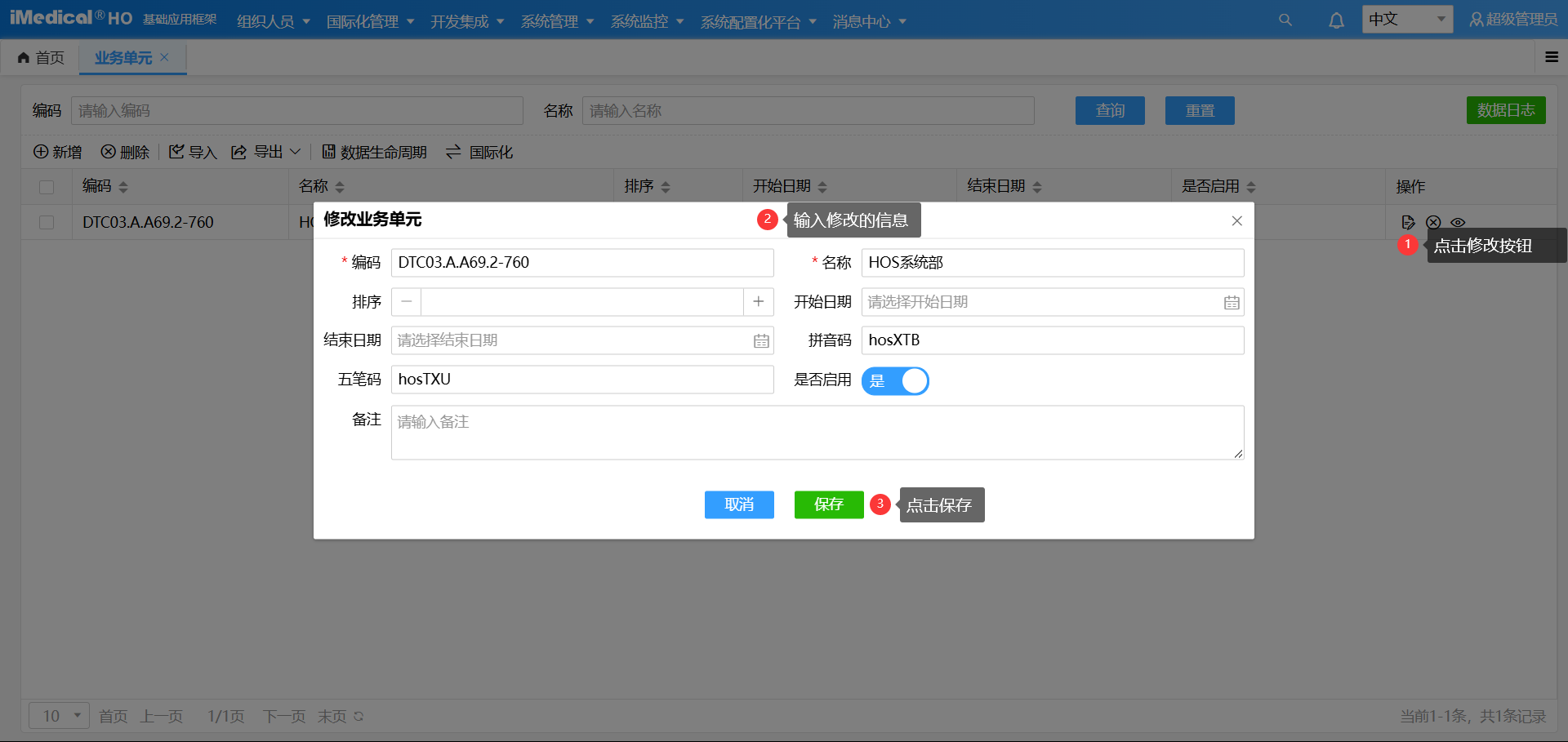Image resolution: width=1568 pixels, height=742 pixels.
Task: Click the 查询 search button
Action: tap(1110, 110)
